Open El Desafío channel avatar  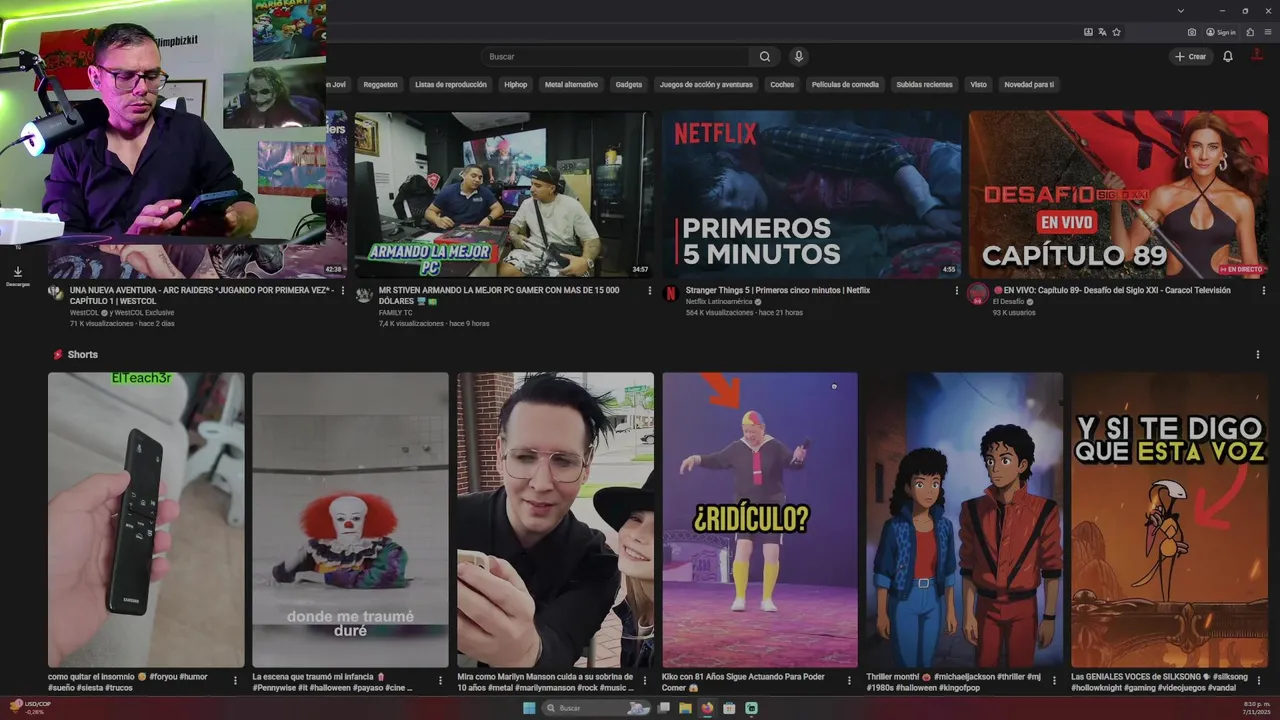[x=978, y=295]
